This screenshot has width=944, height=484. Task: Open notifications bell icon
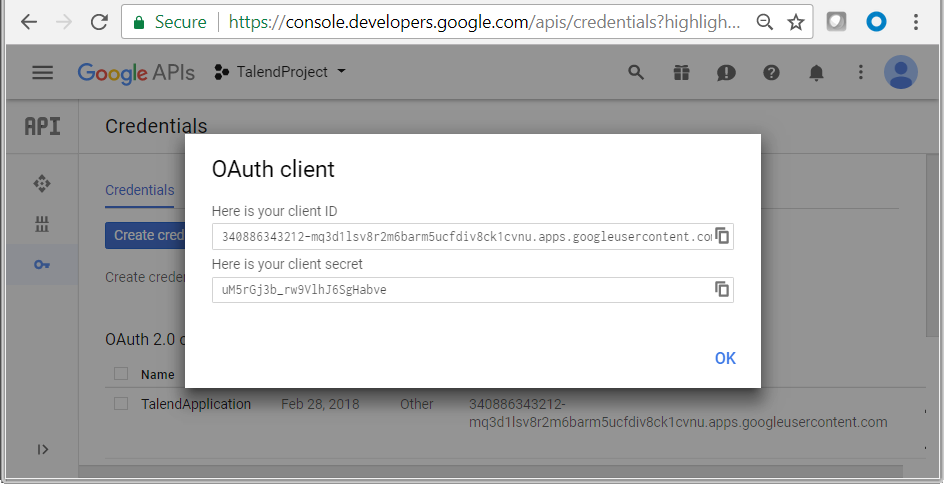tap(816, 73)
